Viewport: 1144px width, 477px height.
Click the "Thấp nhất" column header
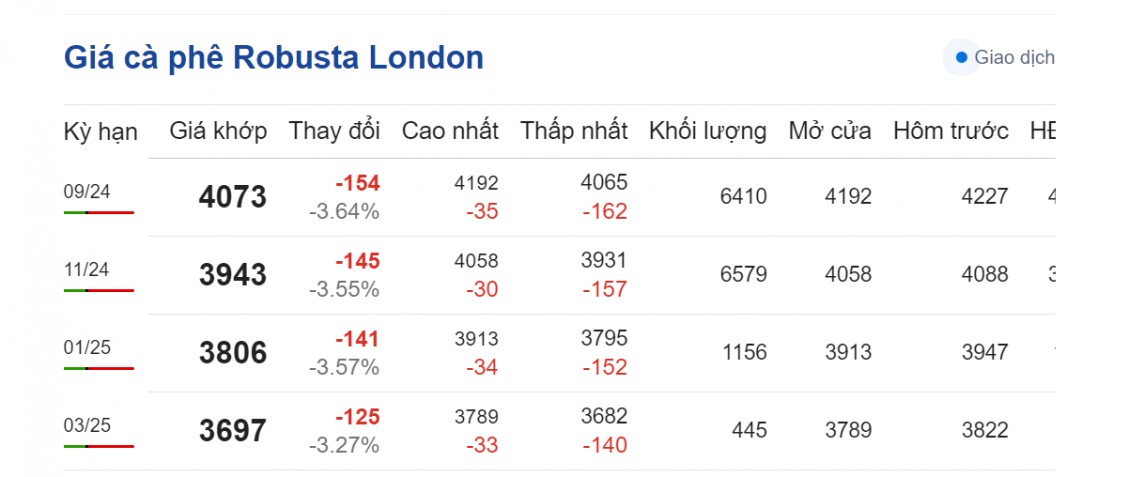574,131
